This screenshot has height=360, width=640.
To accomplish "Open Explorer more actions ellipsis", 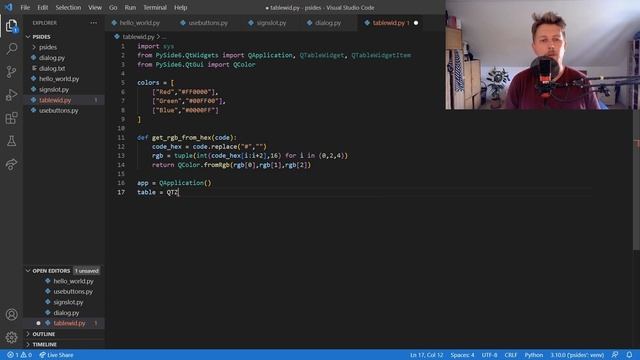I will click(93, 23).
